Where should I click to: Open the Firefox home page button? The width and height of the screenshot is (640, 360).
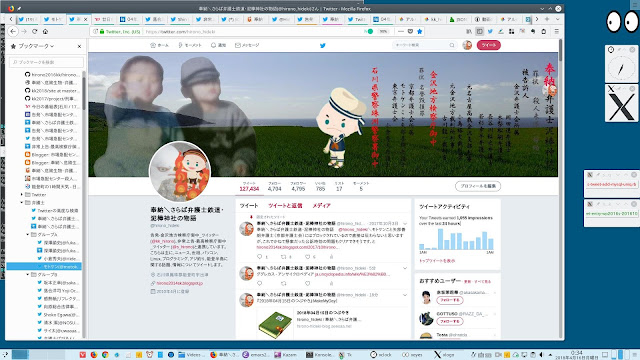point(45,31)
